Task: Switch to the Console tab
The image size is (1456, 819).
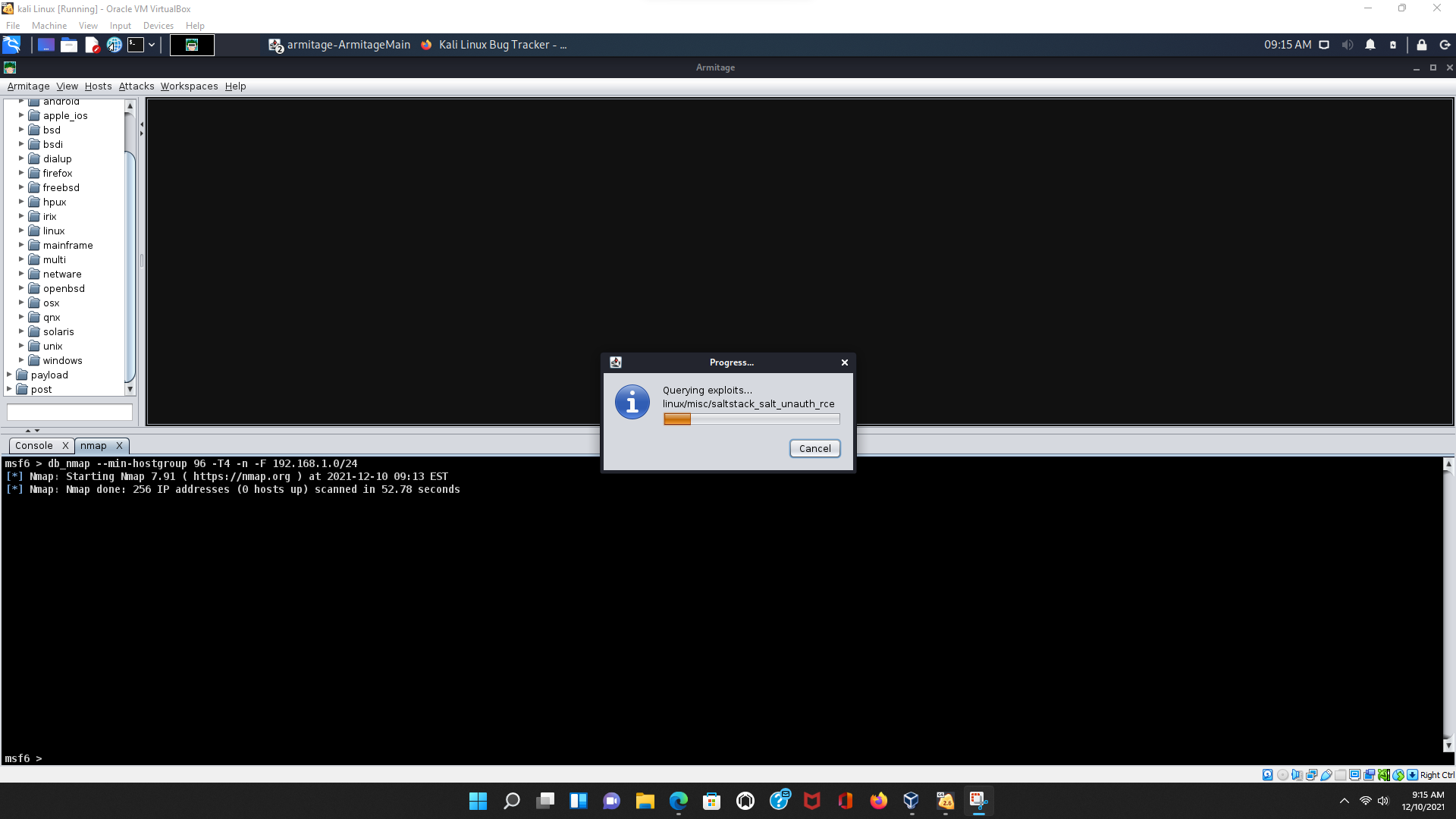Action: pyautogui.click(x=34, y=446)
